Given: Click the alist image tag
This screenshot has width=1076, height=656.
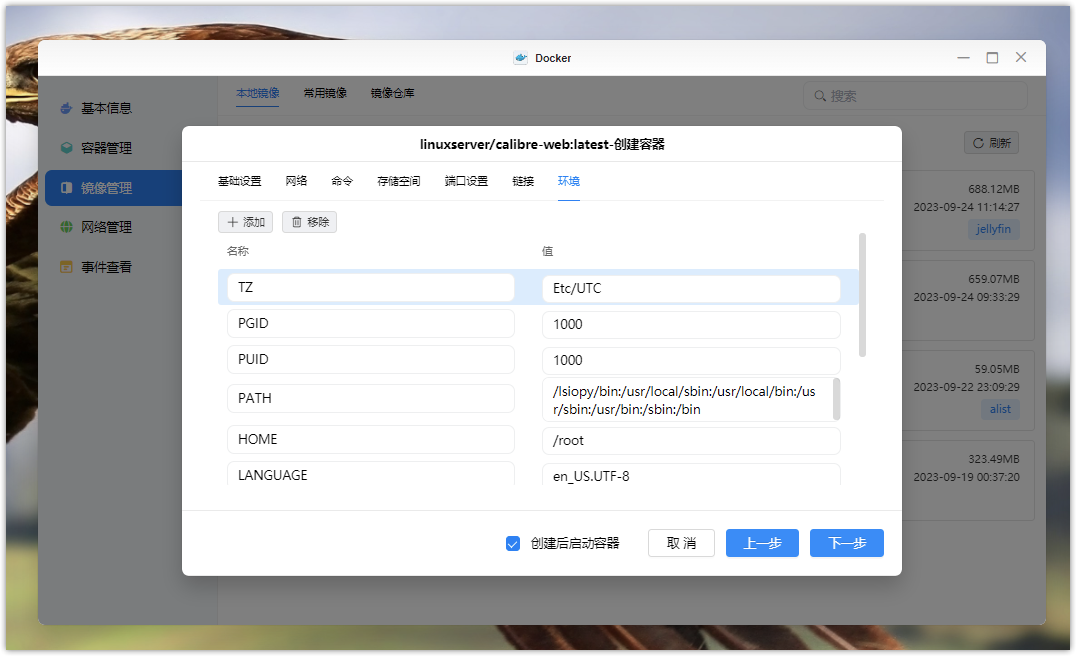Looking at the screenshot, I should coord(1000,410).
